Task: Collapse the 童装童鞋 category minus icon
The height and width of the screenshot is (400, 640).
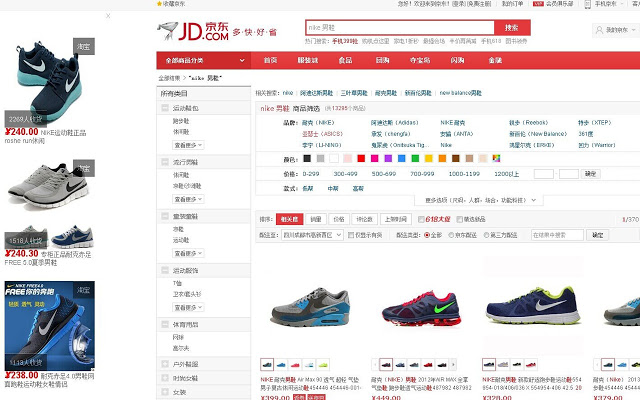Action: coord(165,216)
